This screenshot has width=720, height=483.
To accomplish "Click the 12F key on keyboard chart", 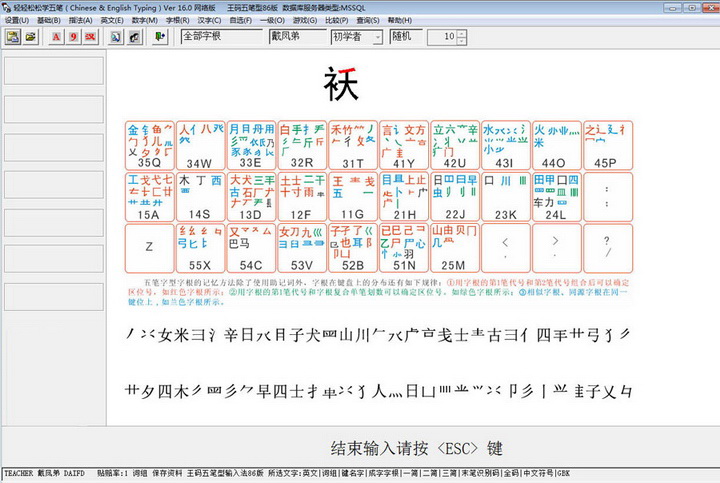I will [x=302, y=197].
